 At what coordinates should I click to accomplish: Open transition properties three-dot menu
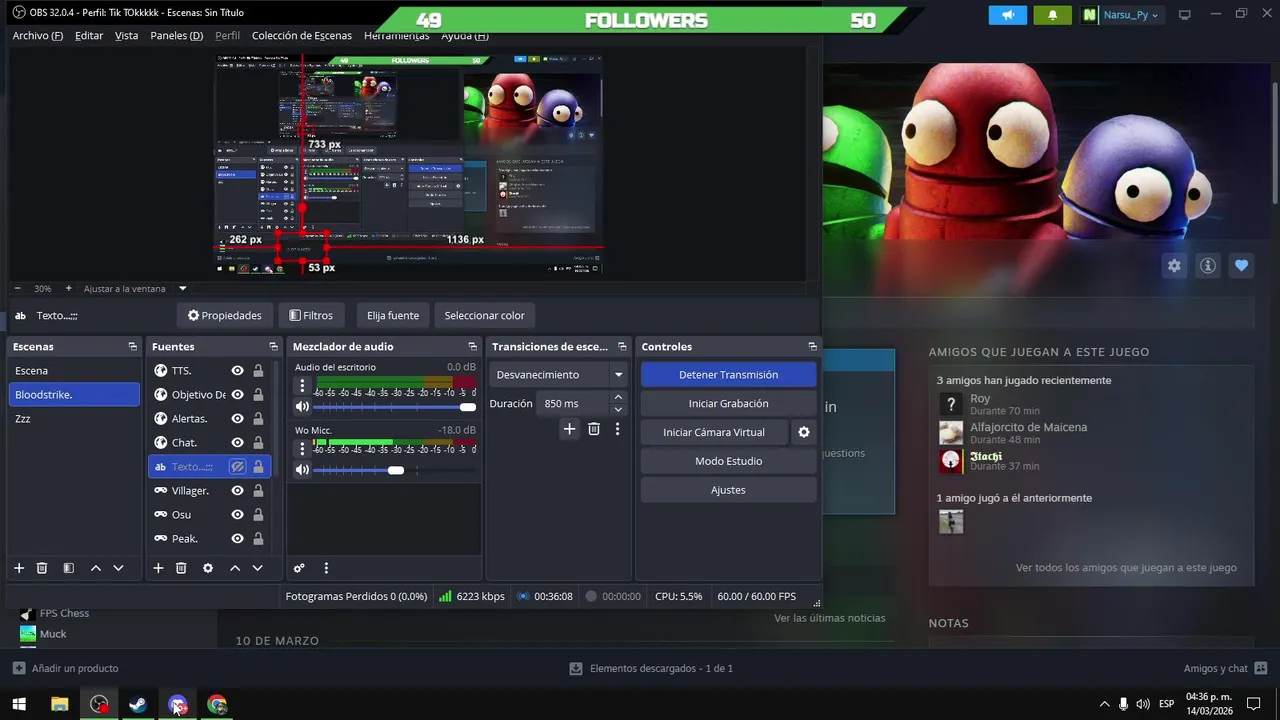pos(617,429)
